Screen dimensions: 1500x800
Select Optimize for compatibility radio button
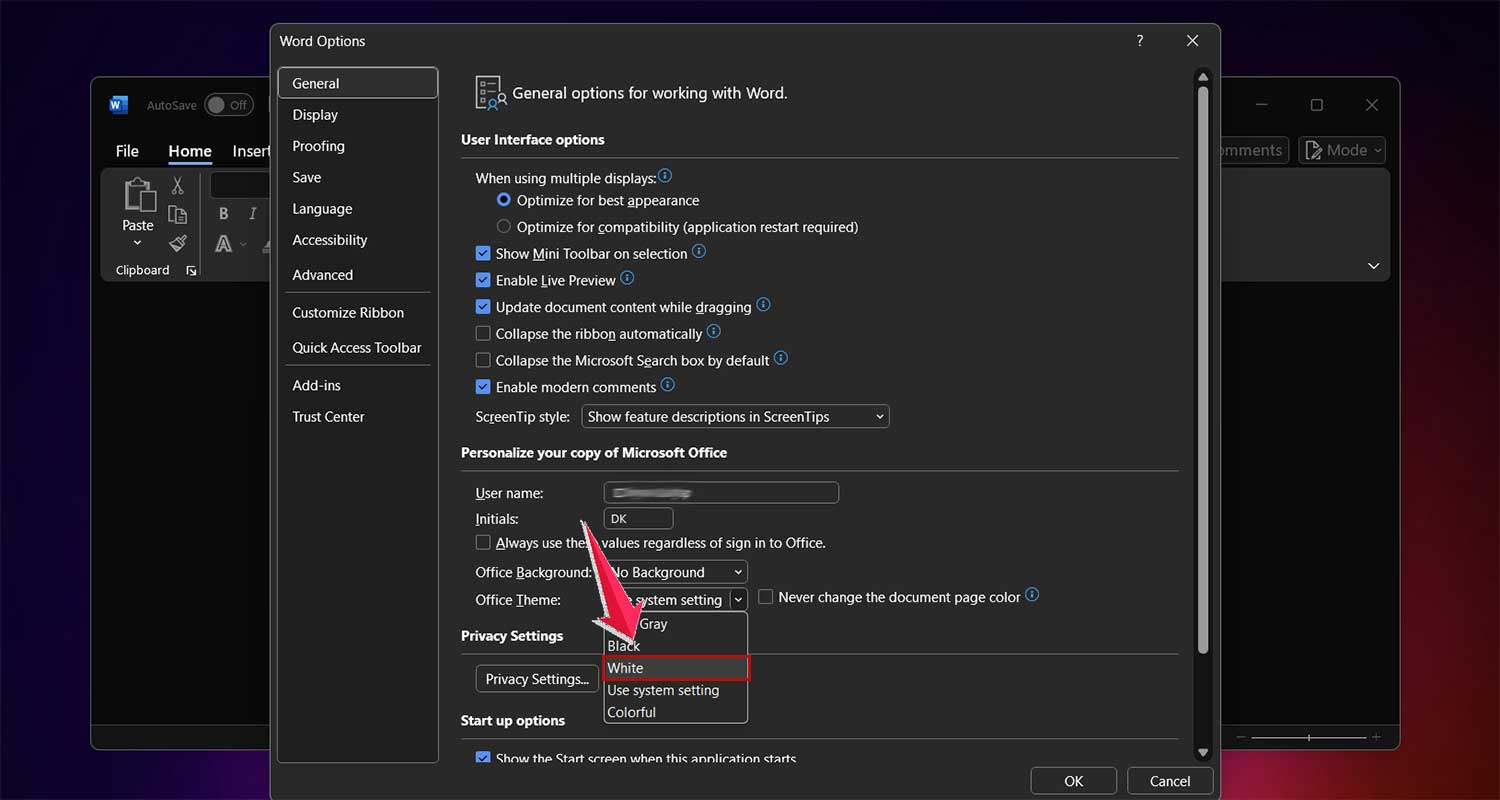pos(503,226)
